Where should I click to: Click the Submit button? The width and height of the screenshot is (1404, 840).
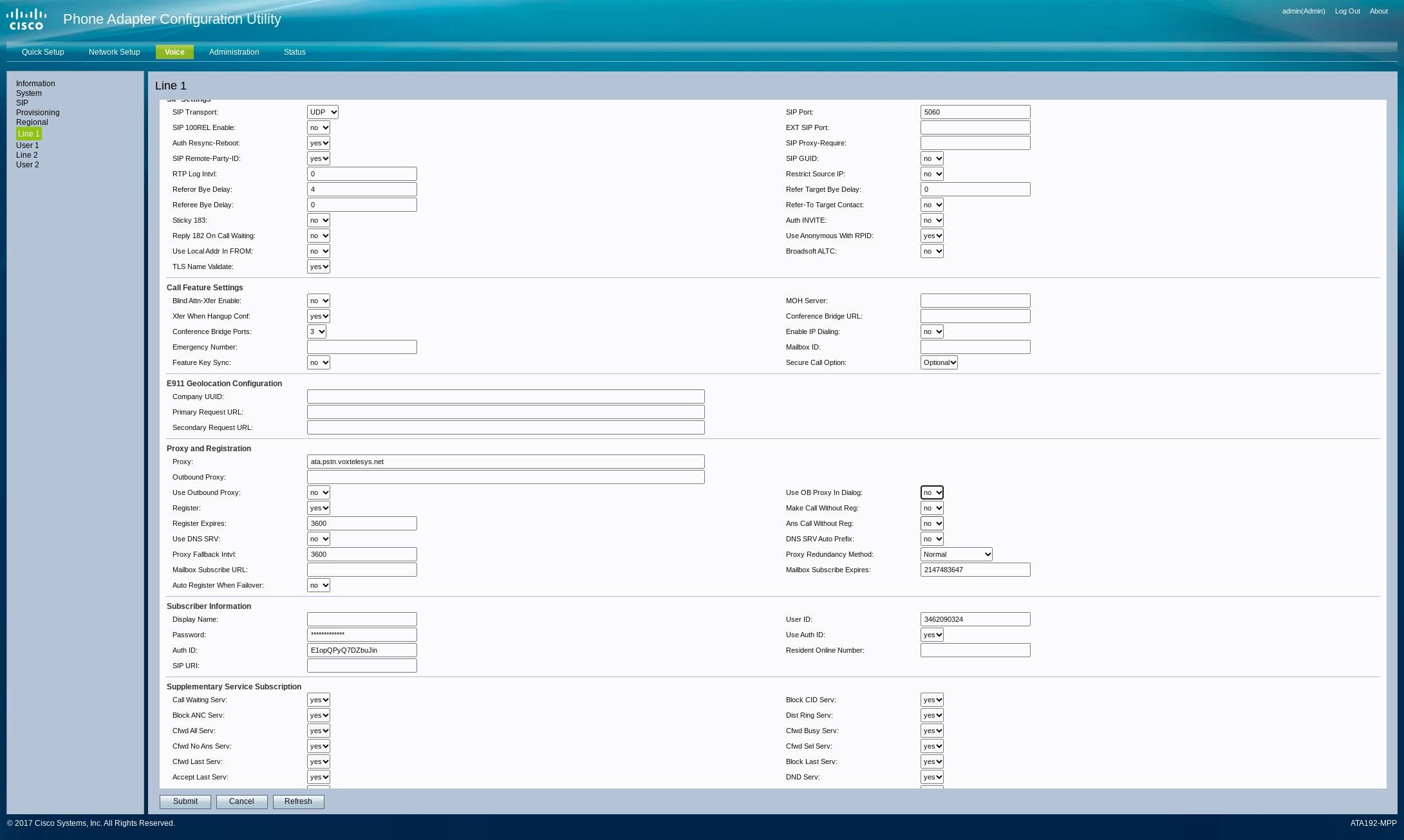(x=185, y=801)
